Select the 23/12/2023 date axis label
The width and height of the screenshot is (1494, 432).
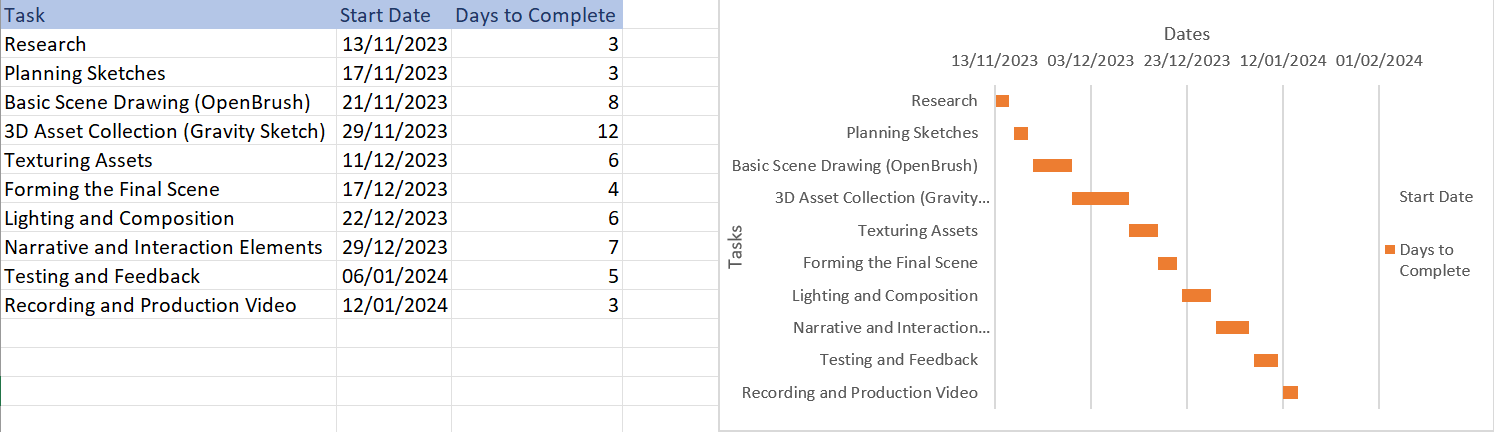pos(1187,60)
